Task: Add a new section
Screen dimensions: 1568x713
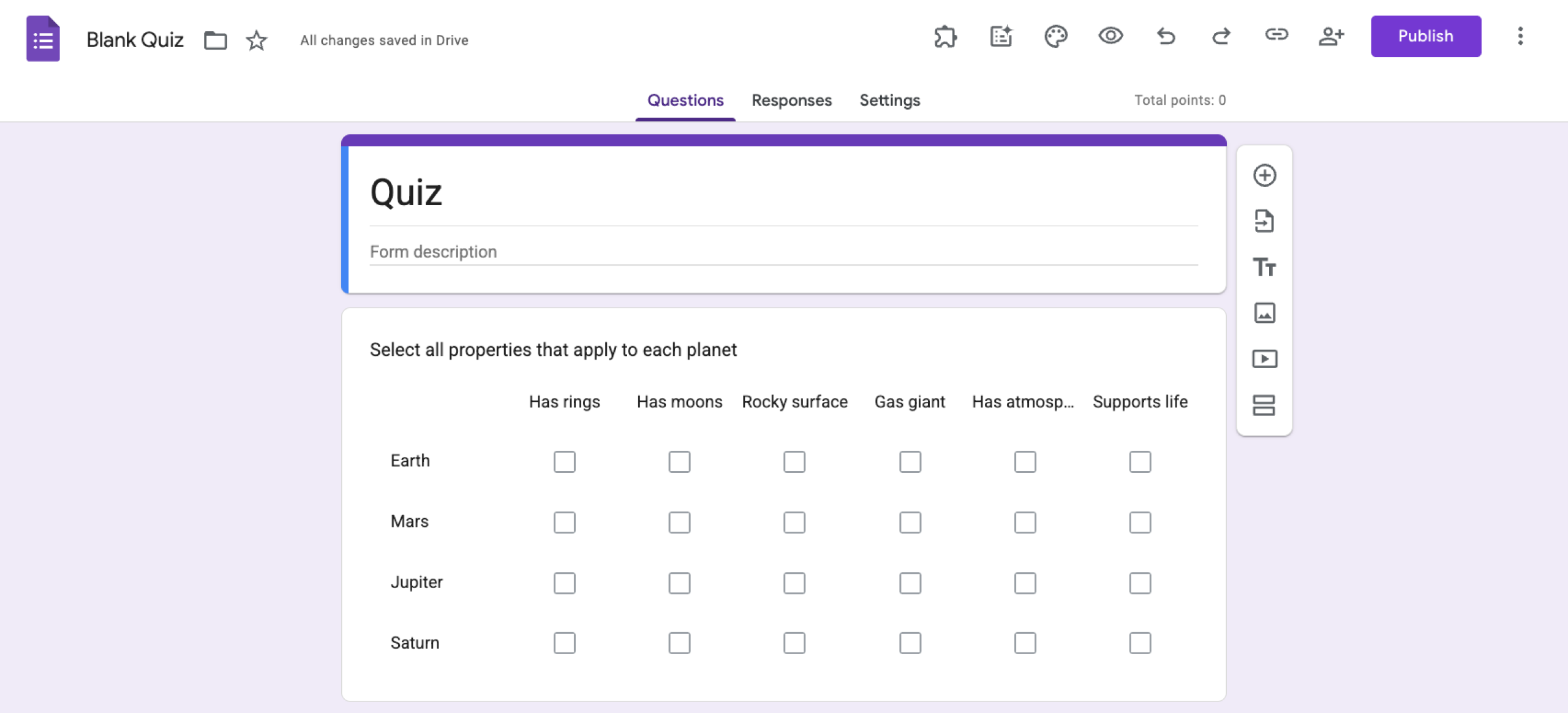Action: click(x=1264, y=404)
